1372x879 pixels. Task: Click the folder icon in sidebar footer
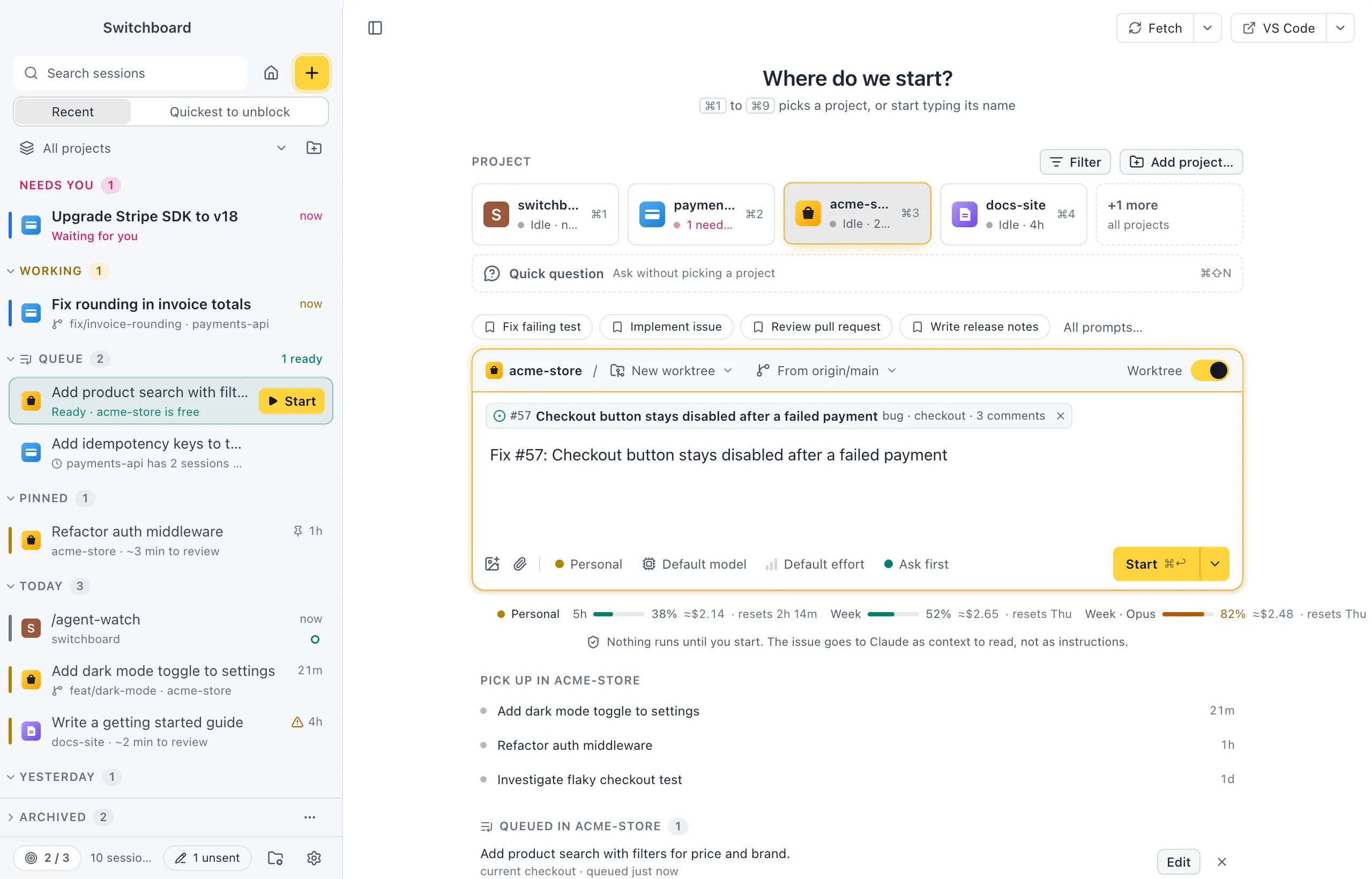(x=275, y=858)
